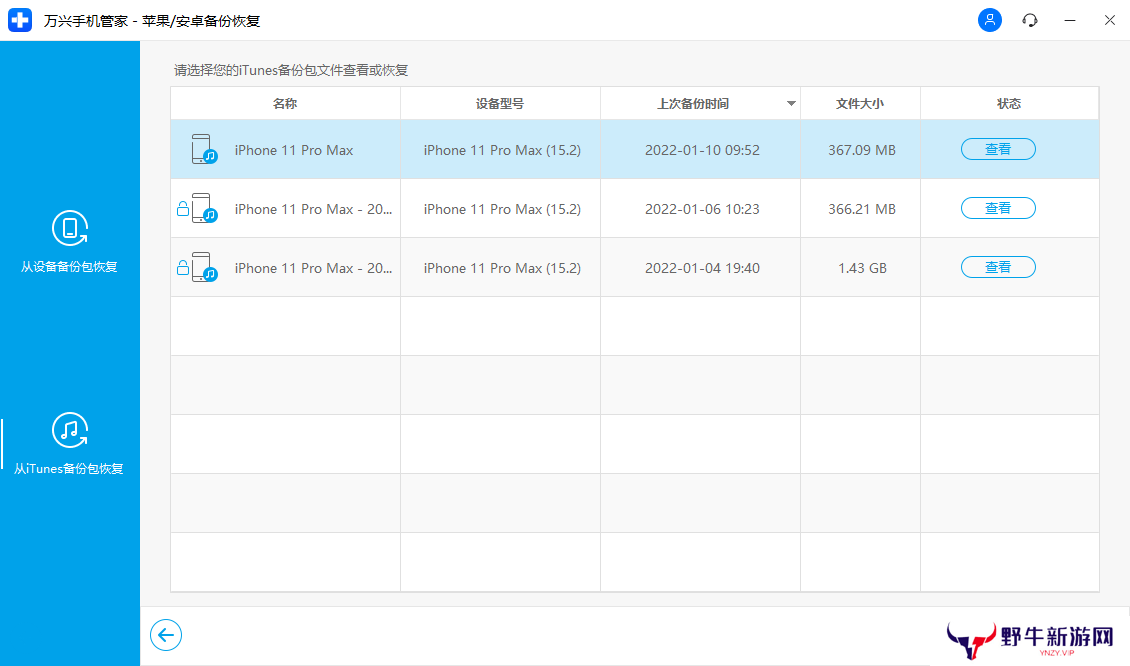This screenshot has height=666, width=1130.
Task: Click the 状态 column header
Action: coord(1009,104)
